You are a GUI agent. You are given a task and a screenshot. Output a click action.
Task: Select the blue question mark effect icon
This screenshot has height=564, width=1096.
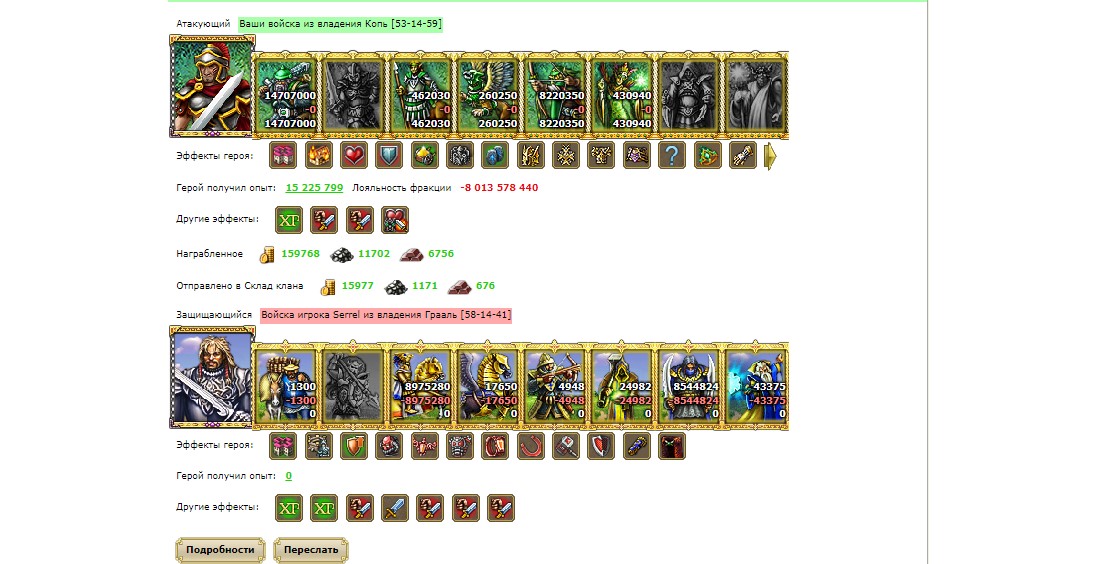[672, 155]
